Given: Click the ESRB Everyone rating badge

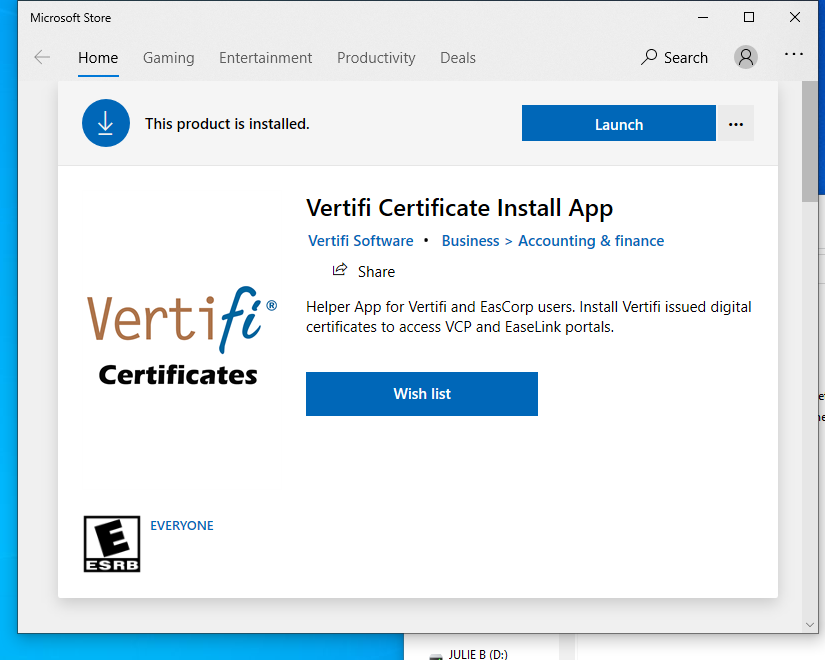Looking at the screenshot, I should pyautogui.click(x=112, y=544).
